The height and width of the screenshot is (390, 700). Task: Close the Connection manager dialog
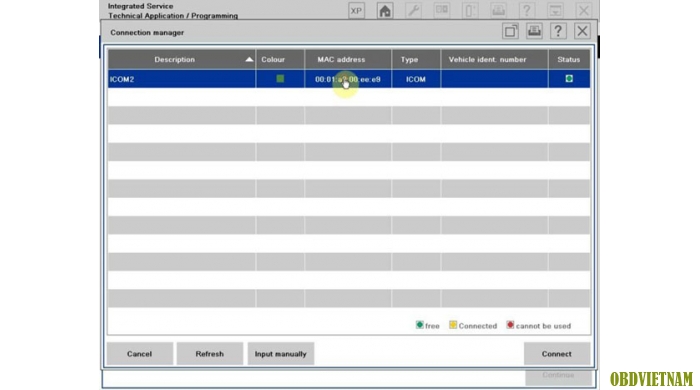582,31
